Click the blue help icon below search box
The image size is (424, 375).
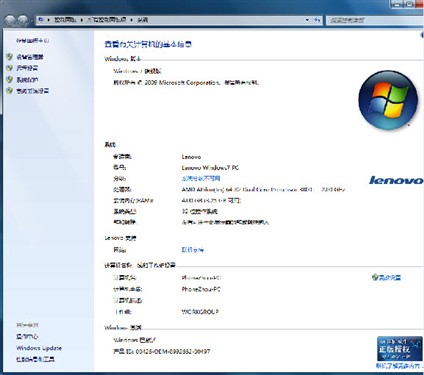point(422,35)
